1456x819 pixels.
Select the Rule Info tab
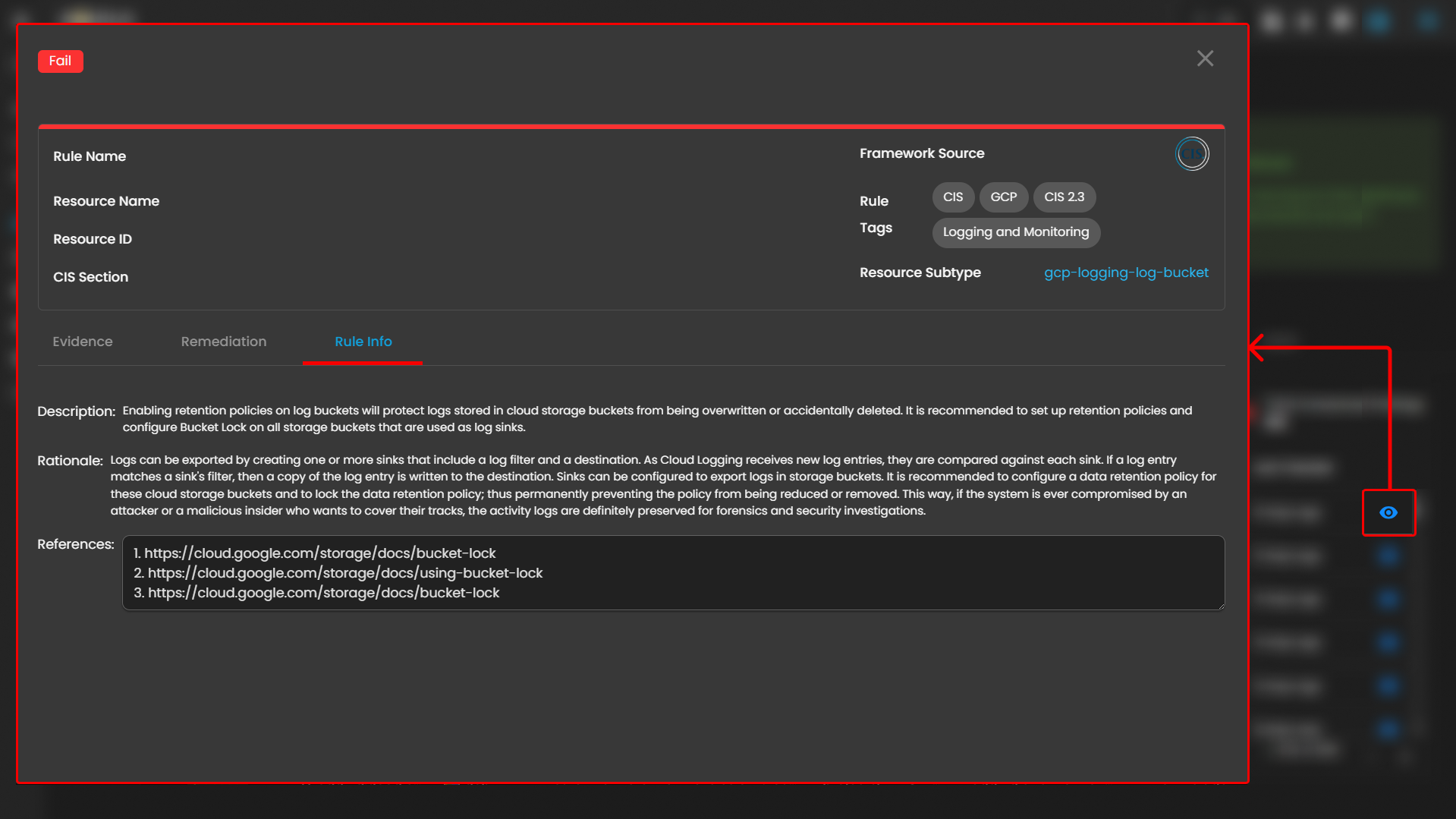[363, 342]
